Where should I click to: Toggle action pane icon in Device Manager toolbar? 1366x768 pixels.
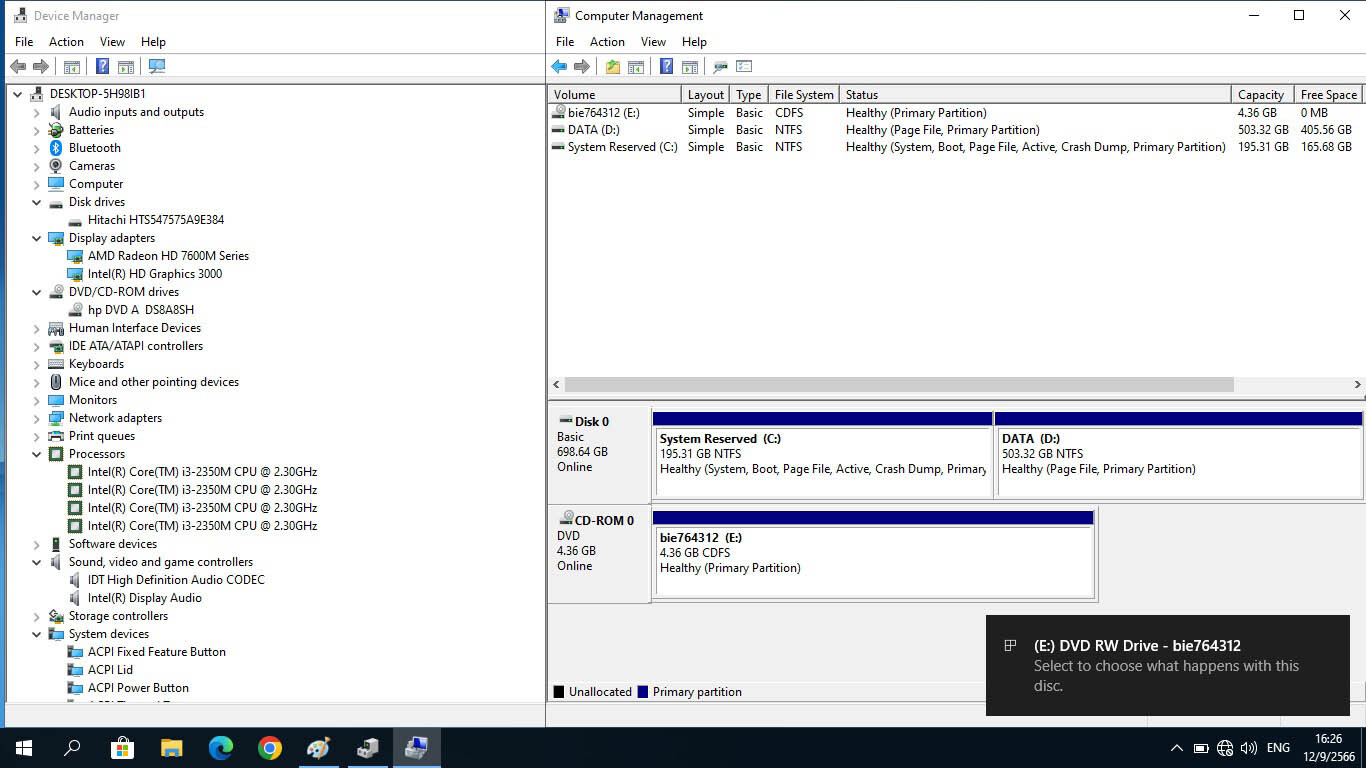coord(126,67)
